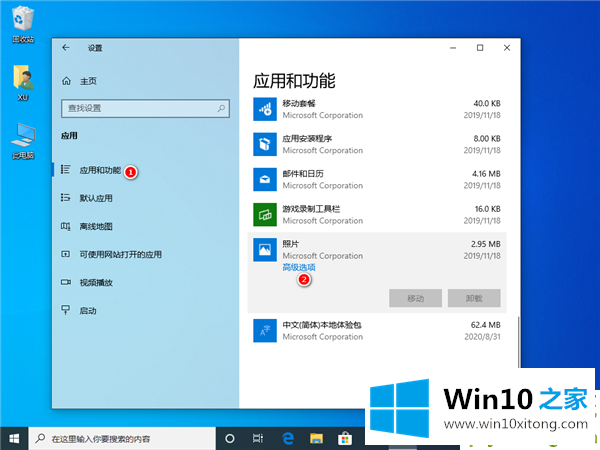
Task: Click the back arrow in Settings
Action: coord(66,47)
